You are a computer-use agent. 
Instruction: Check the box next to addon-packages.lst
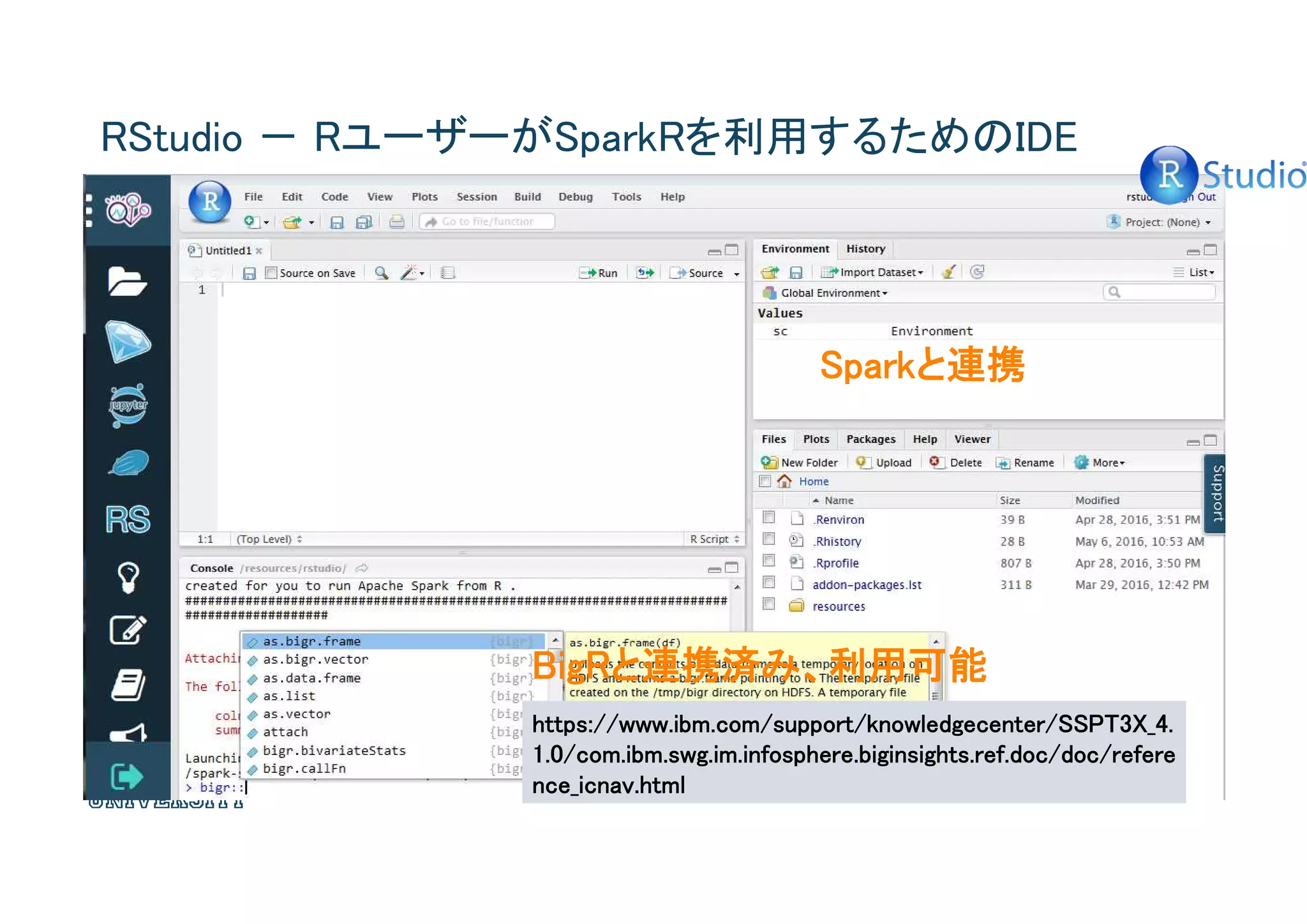(769, 583)
